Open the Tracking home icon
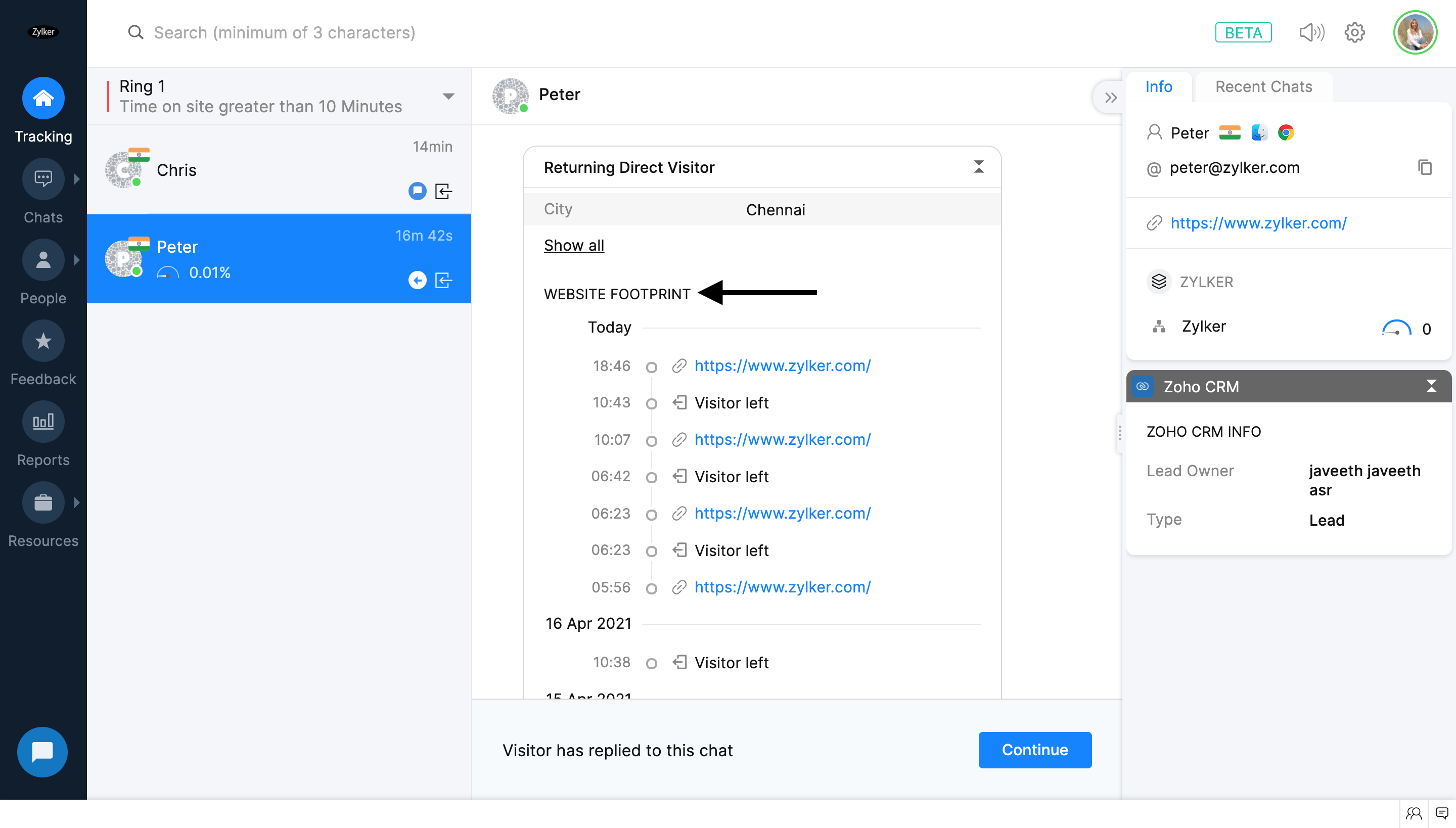 tap(43, 99)
